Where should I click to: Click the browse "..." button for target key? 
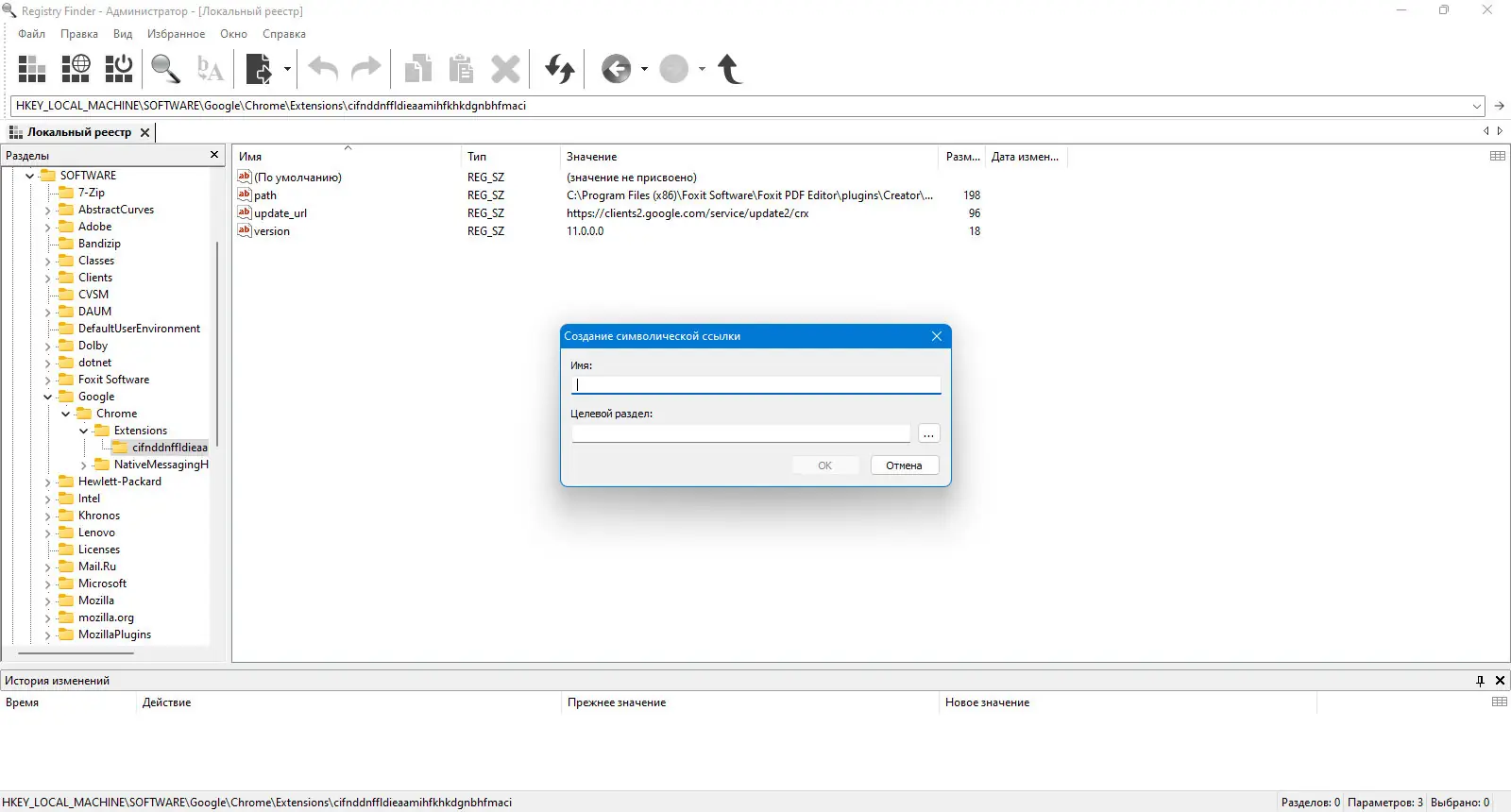(929, 433)
